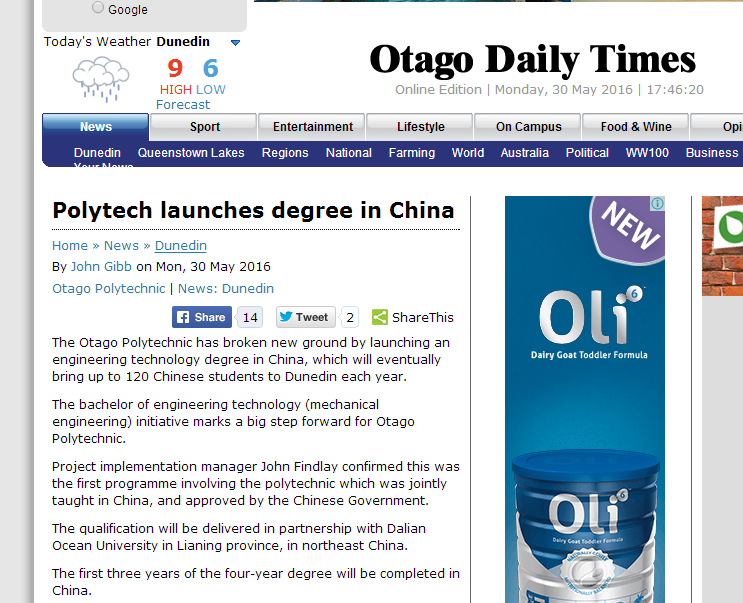Click the Twitter Tweet button
Image resolution: width=743 pixels, height=603 pixels.
pos(304,317)
